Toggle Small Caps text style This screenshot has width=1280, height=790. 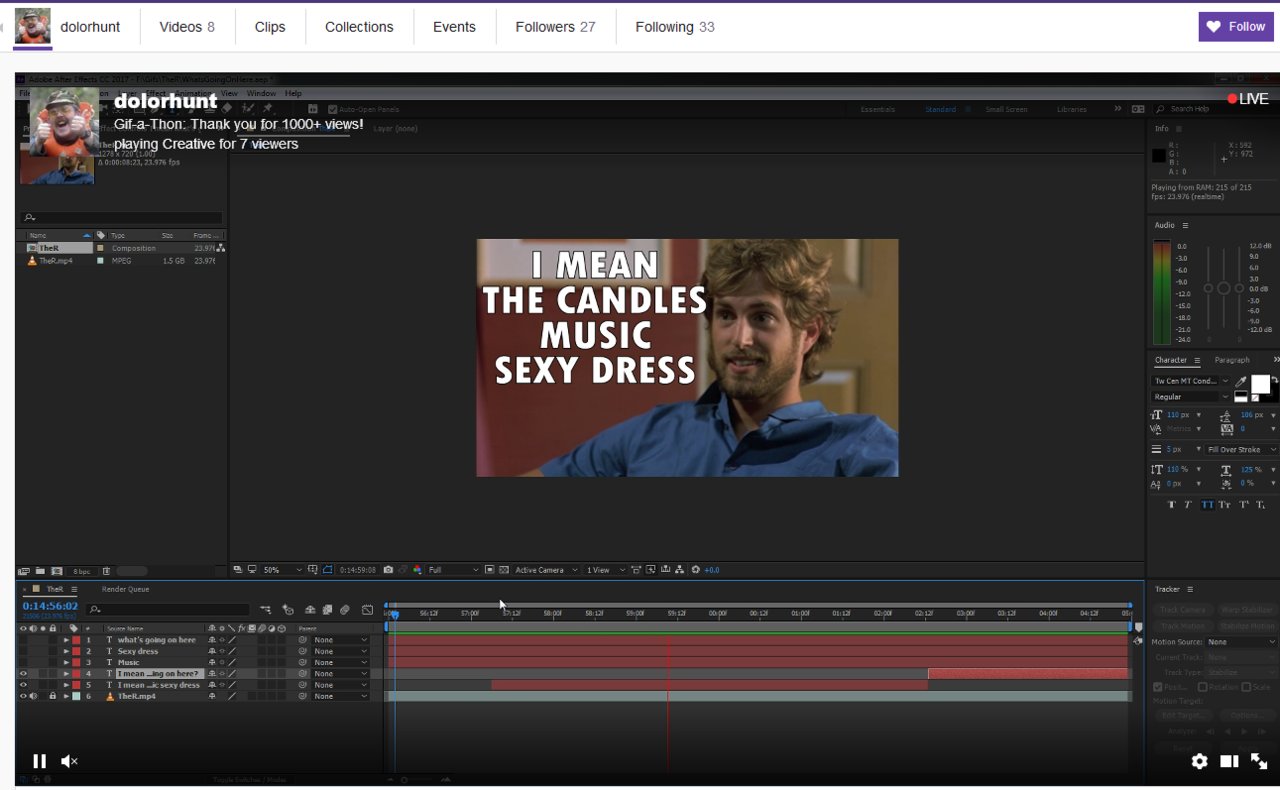[x=1225, y=505]
